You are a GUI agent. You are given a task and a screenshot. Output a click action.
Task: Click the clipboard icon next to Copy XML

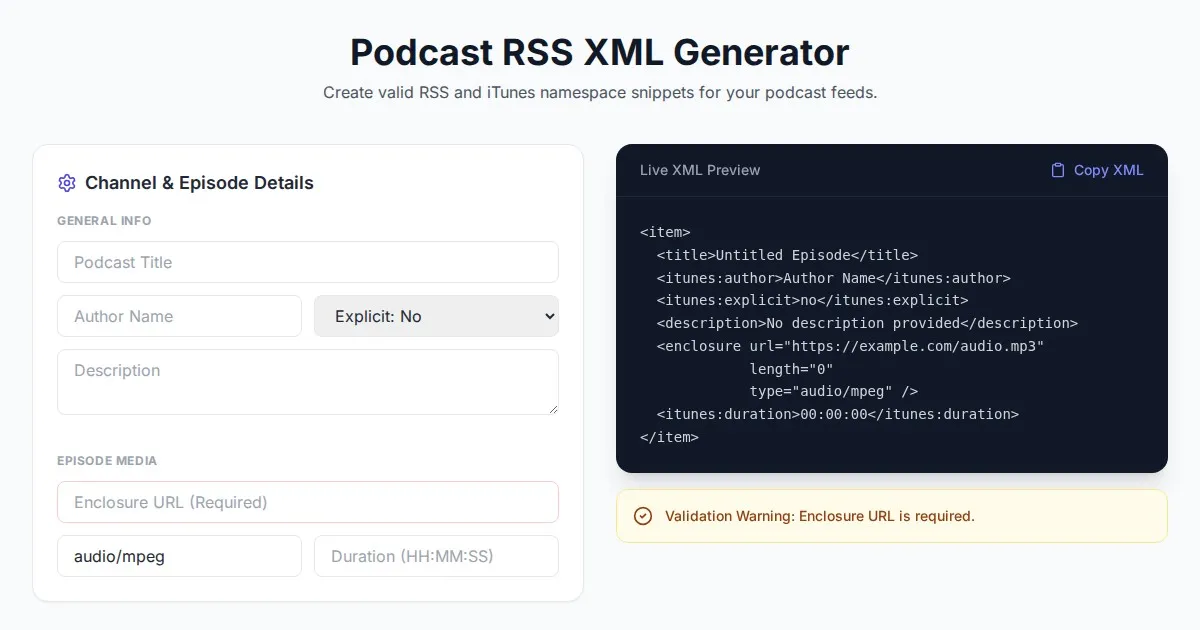pyautogui.click(x=1057, y=170)
